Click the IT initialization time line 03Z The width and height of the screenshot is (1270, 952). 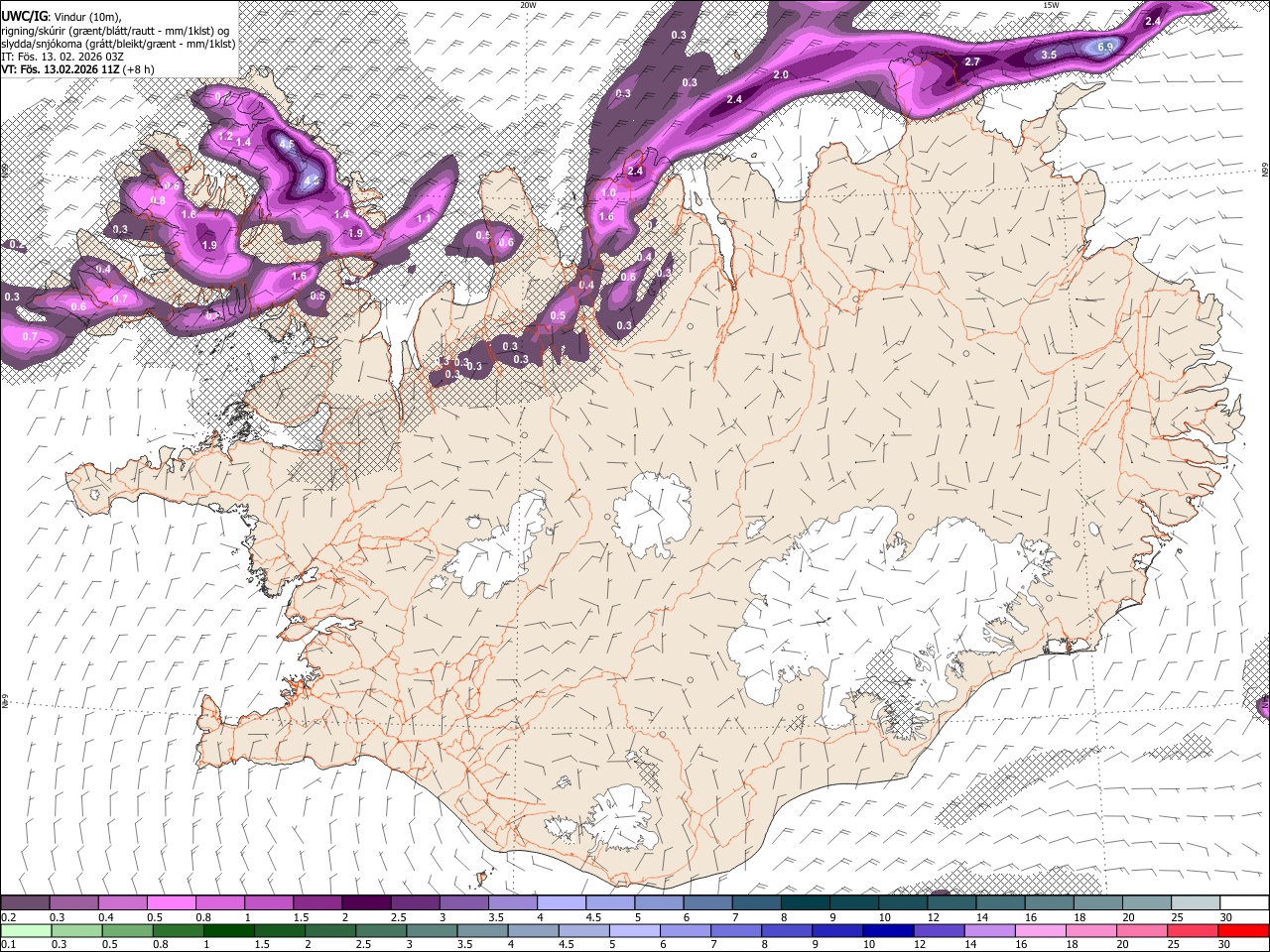62,57
